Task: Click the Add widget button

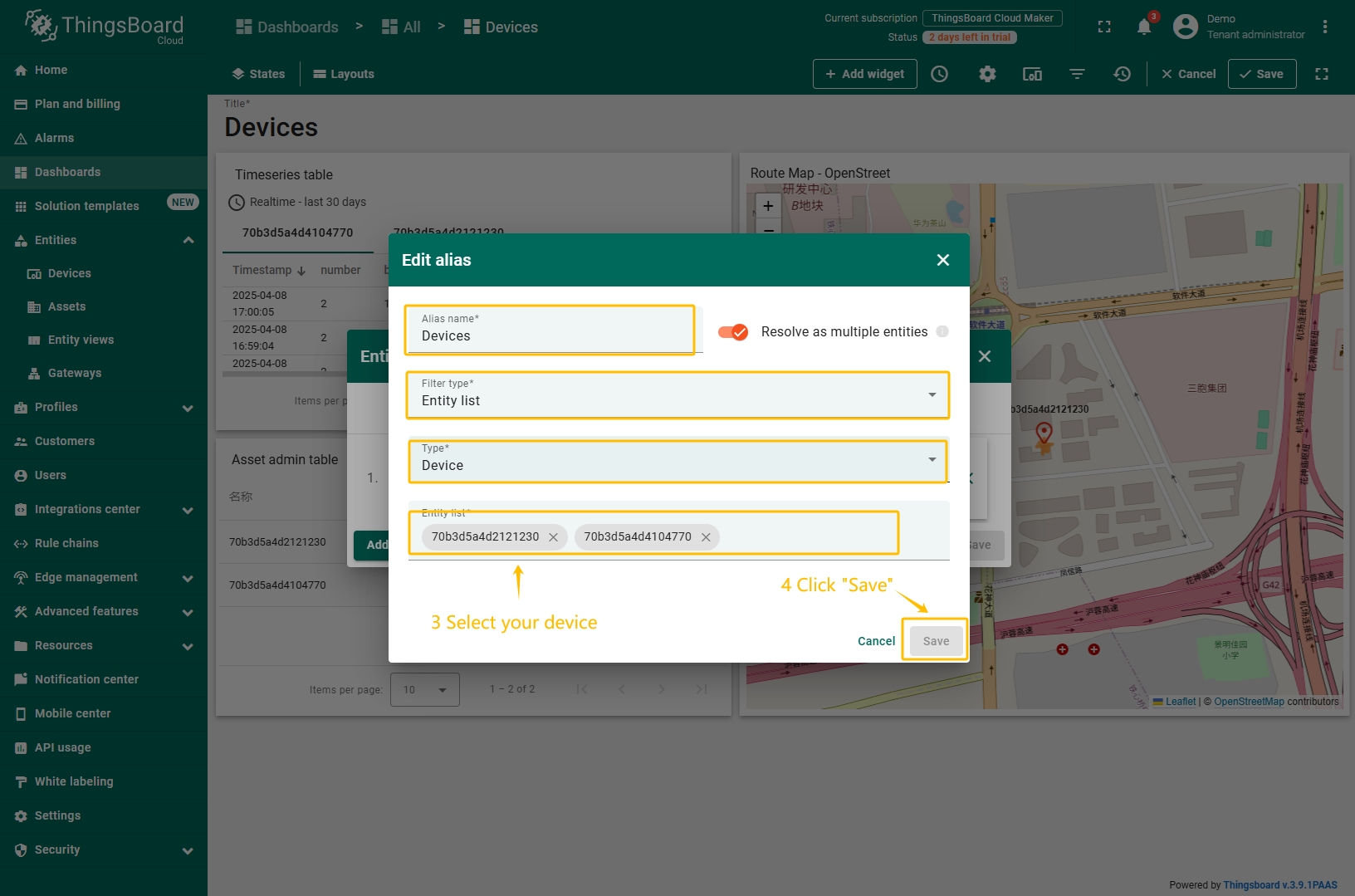Action: point(864,74)
